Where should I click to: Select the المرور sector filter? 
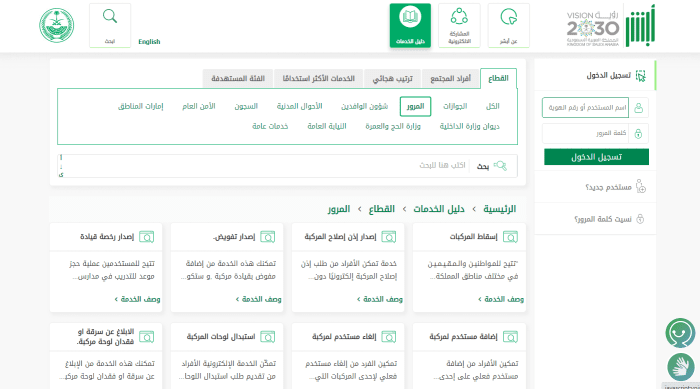click(415, 106)
